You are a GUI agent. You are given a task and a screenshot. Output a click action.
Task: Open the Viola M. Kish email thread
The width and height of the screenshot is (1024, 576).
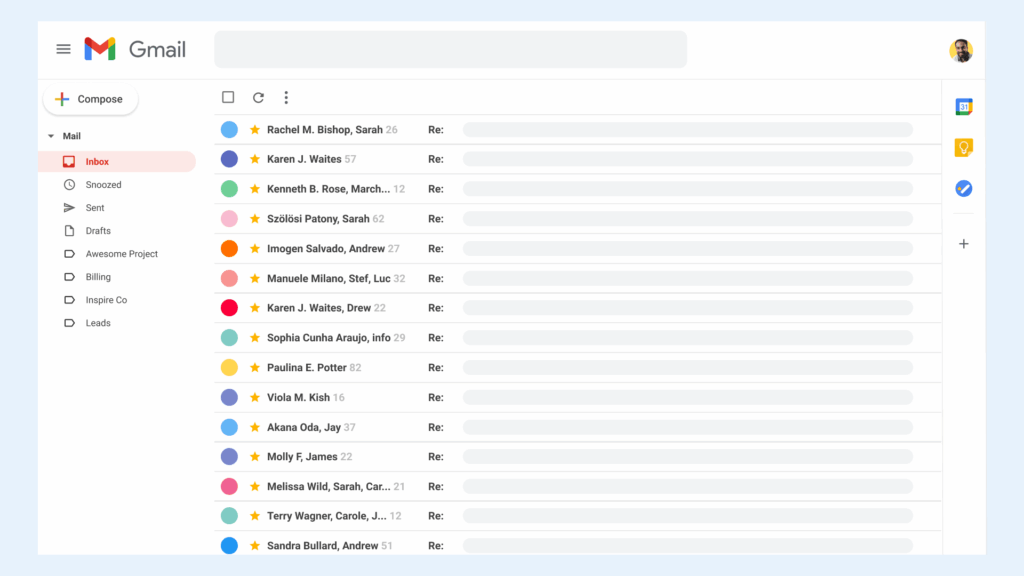click(x=578, y=397)
